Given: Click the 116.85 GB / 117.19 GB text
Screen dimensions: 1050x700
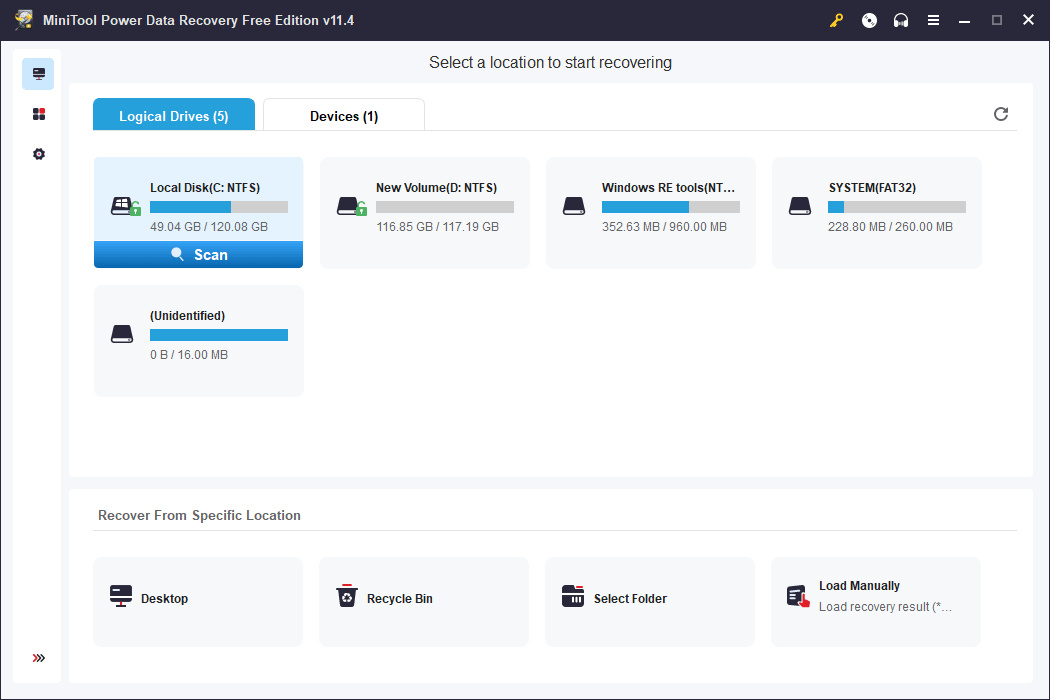Looking at the screenshot, I should [x=437, y=226].
